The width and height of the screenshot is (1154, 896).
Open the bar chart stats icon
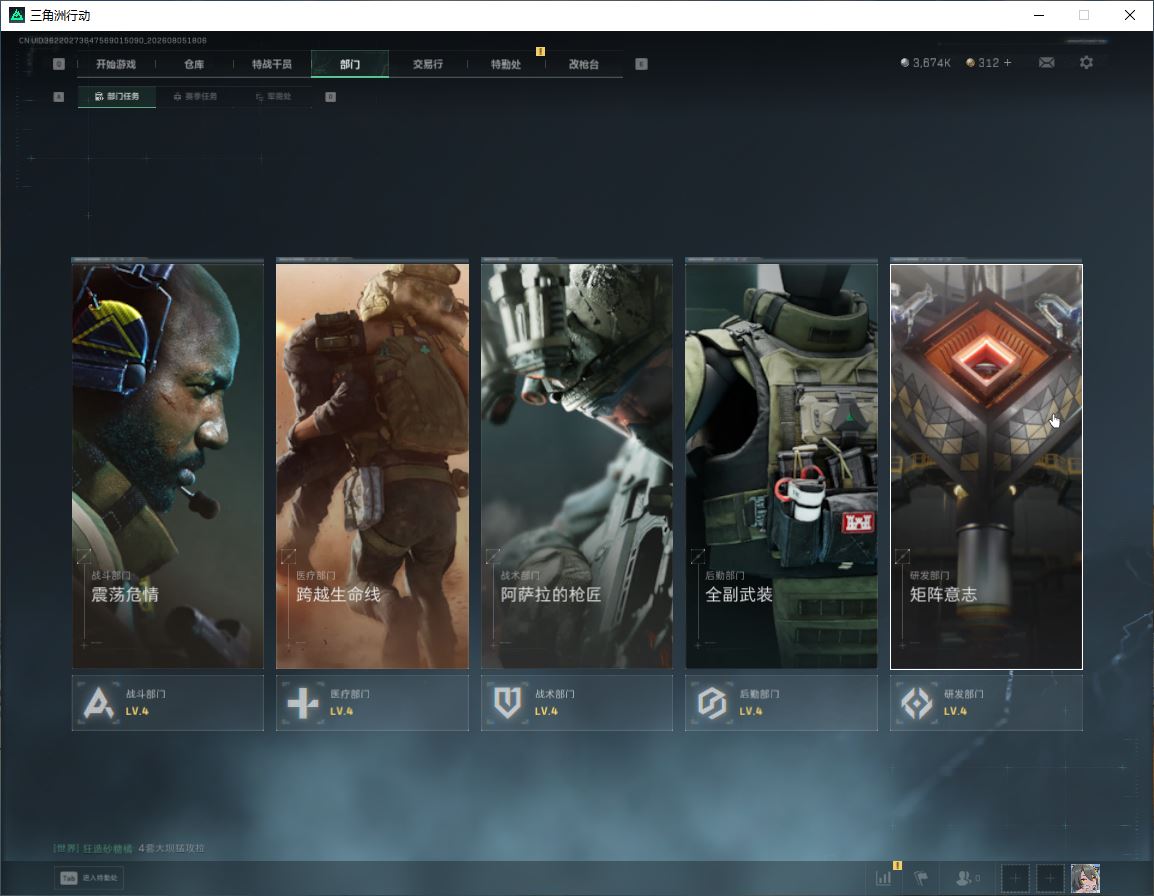click(x=883, y=878)
